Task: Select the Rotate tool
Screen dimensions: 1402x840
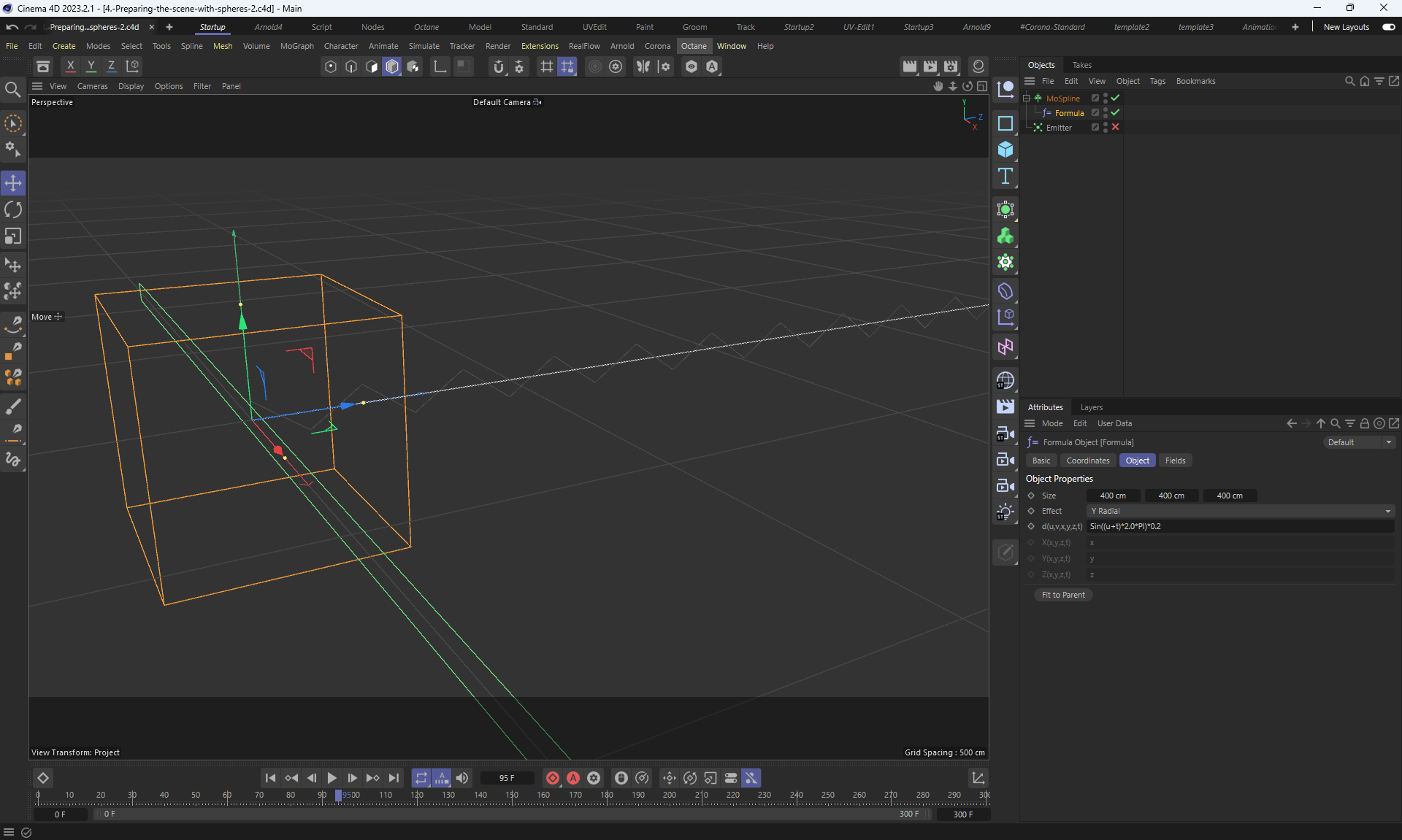Action: (13, 209)
